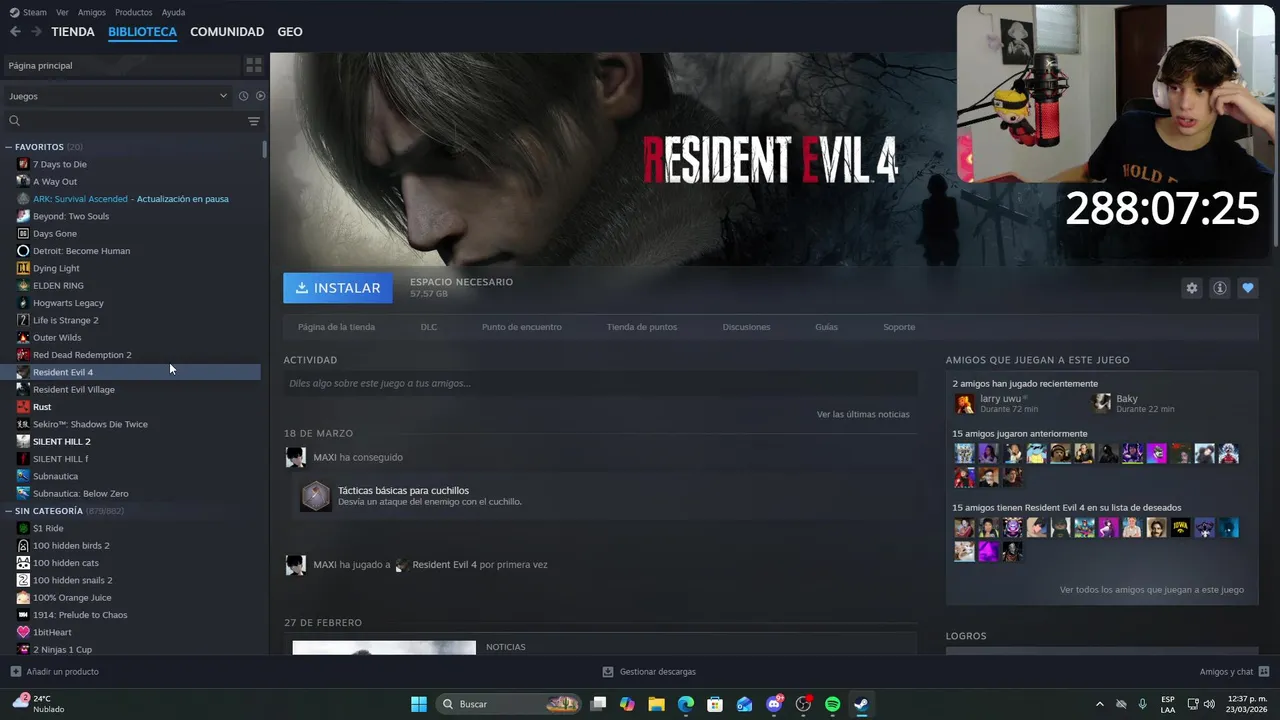Toggle the favorite heart icon

pyautogui.click(x=1248, y=288)
